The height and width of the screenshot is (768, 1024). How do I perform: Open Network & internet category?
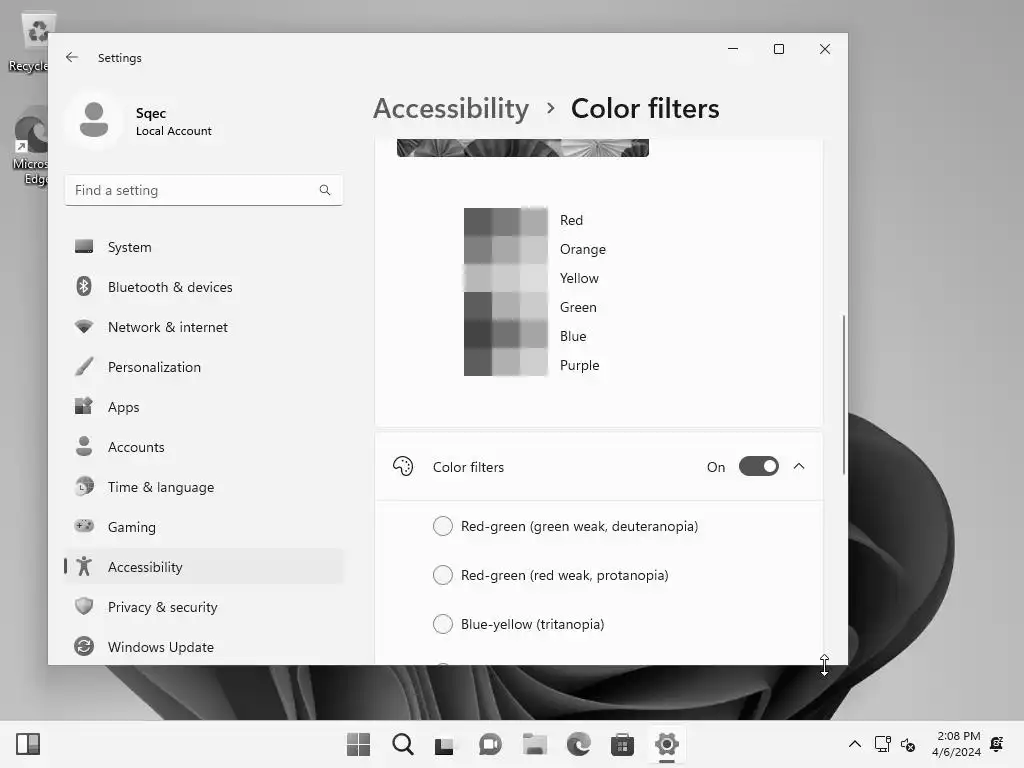click(x=204, y=327)
